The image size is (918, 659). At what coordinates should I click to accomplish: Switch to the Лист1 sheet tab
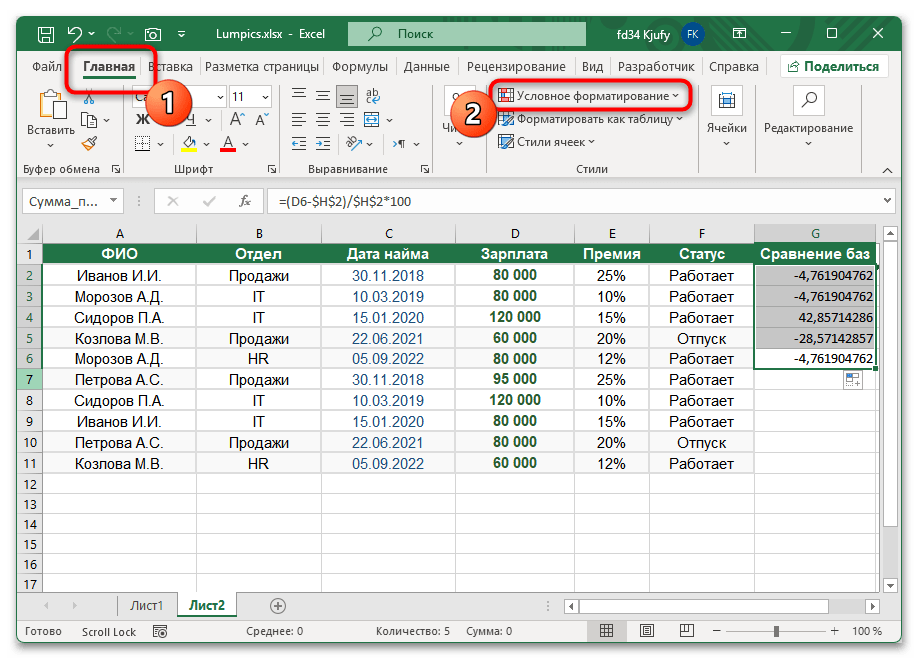coord(146,605)
